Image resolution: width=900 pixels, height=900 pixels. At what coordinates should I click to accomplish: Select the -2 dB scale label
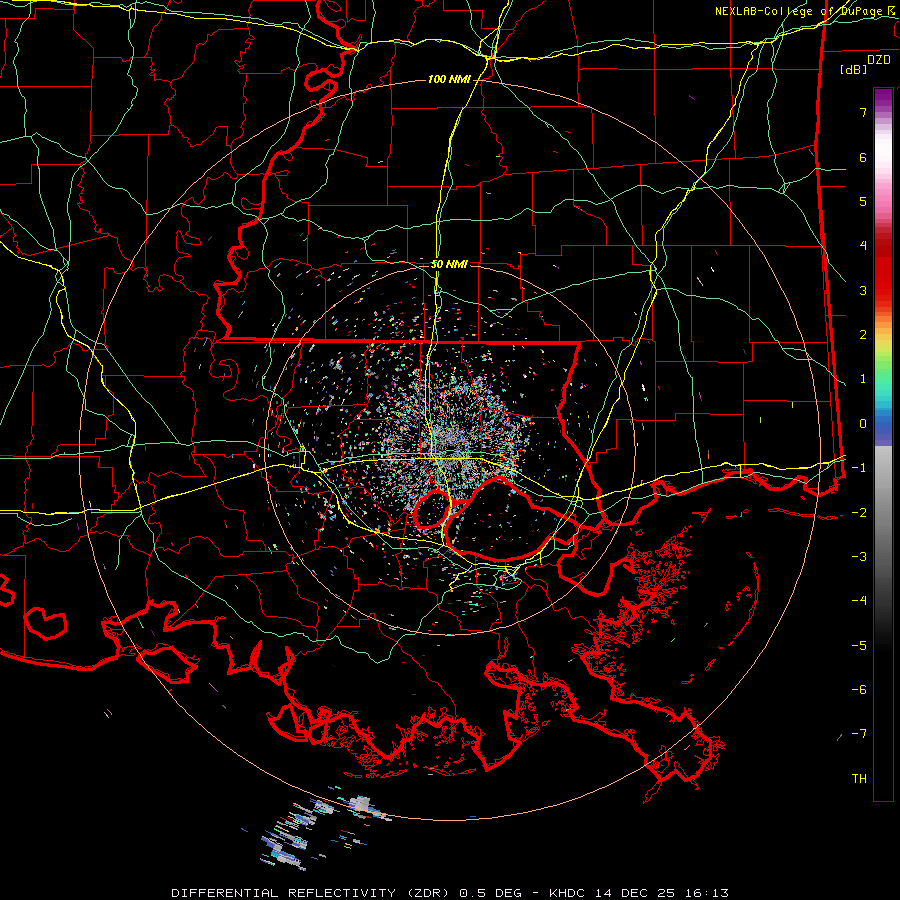859,513
